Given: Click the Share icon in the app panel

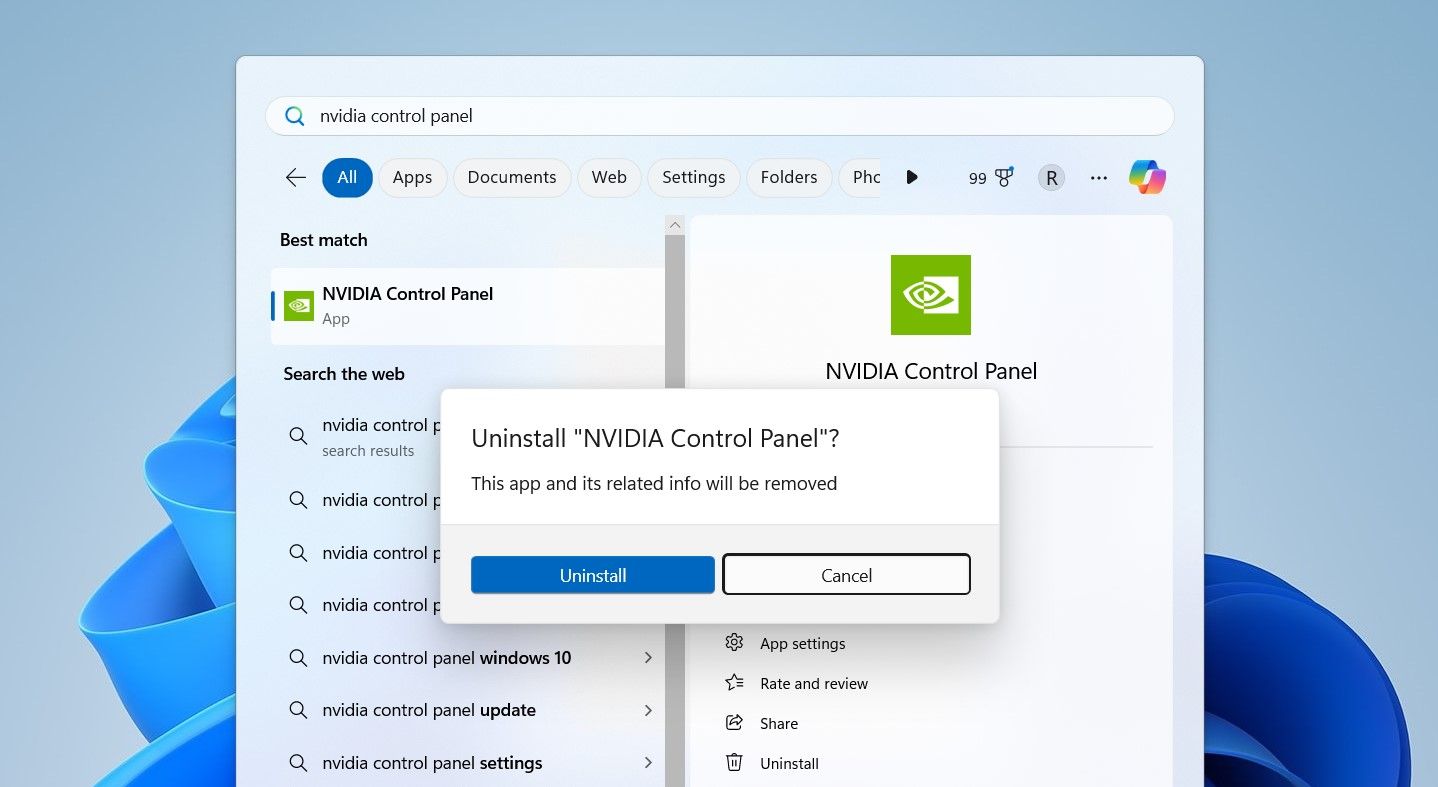Looking at the screenshot, I should [x=735, y=723].
